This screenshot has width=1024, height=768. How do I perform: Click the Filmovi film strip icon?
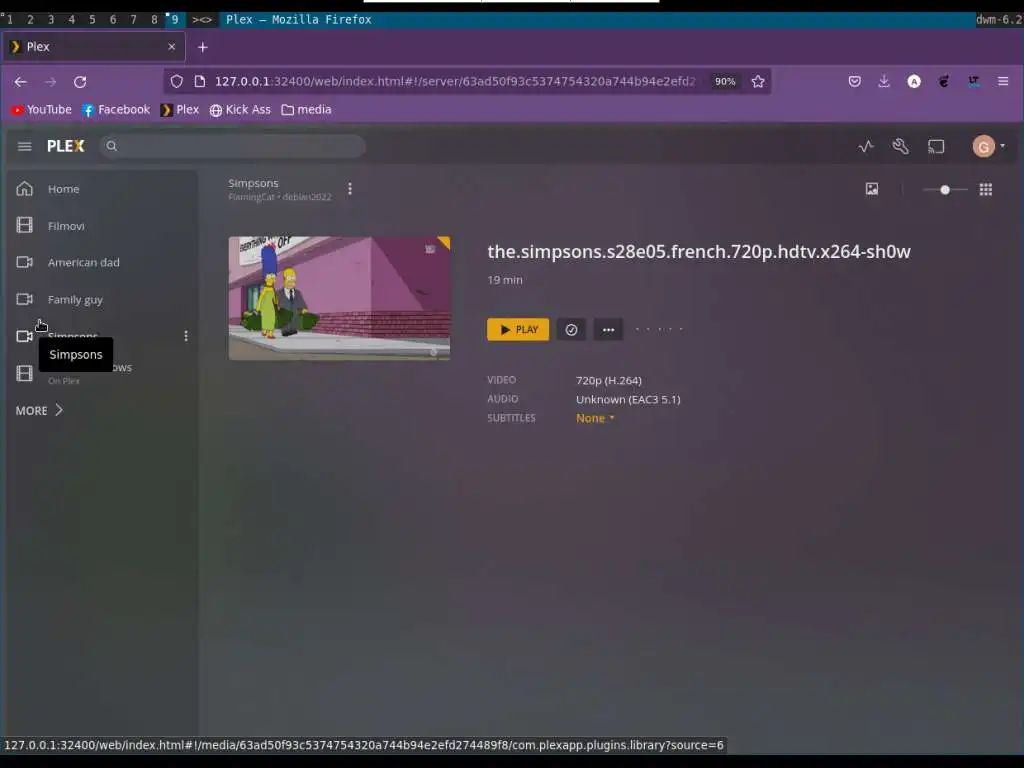click(x=24, y=225)
